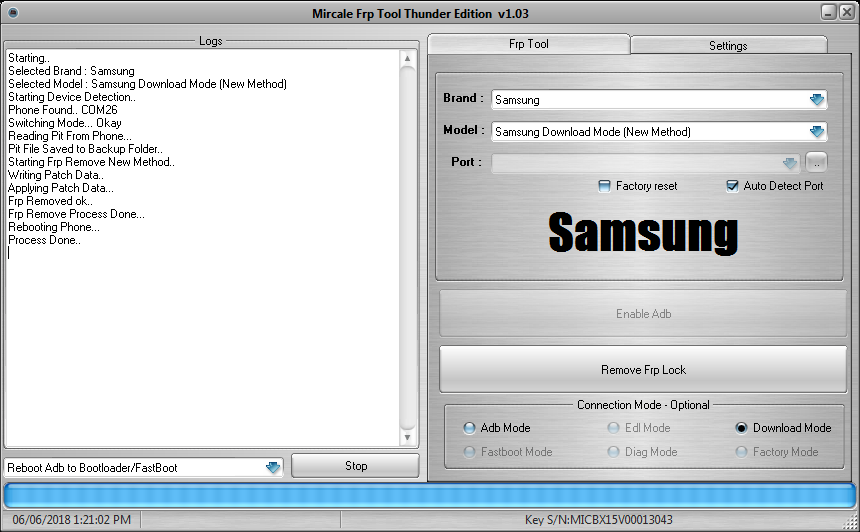860x532 pixels.
Task: Click the Stop button
Action: pos(355,466)
